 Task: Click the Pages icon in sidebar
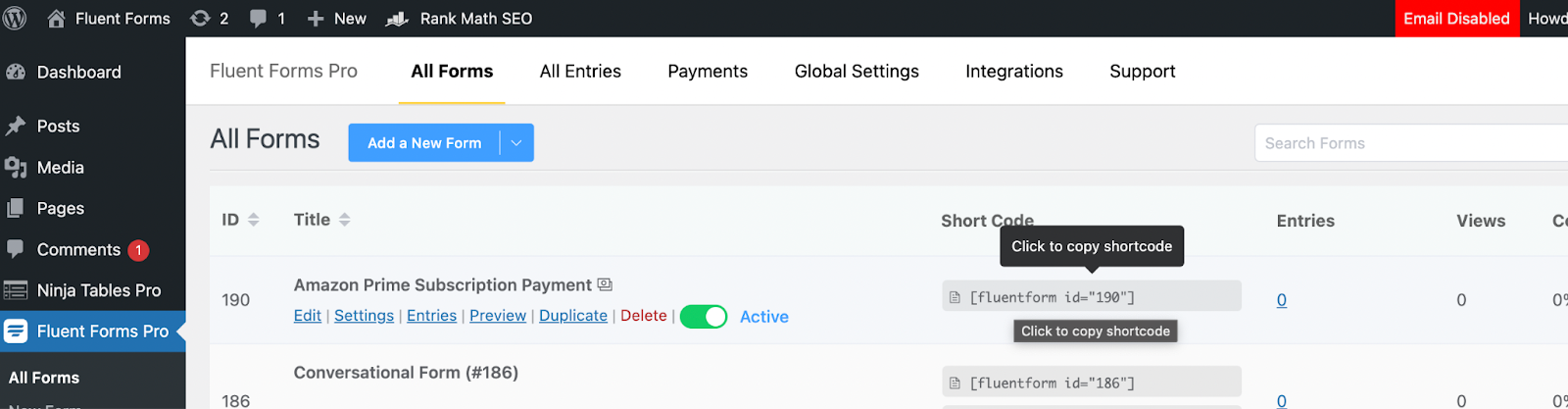[x=15, y=208]
